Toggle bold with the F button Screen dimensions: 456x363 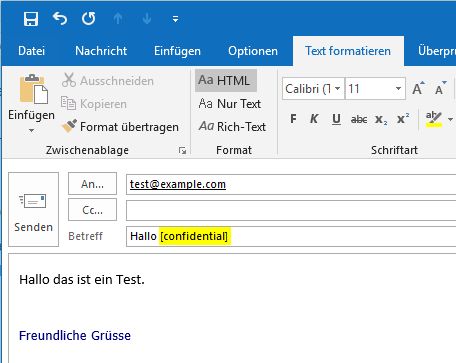[293, 119]
